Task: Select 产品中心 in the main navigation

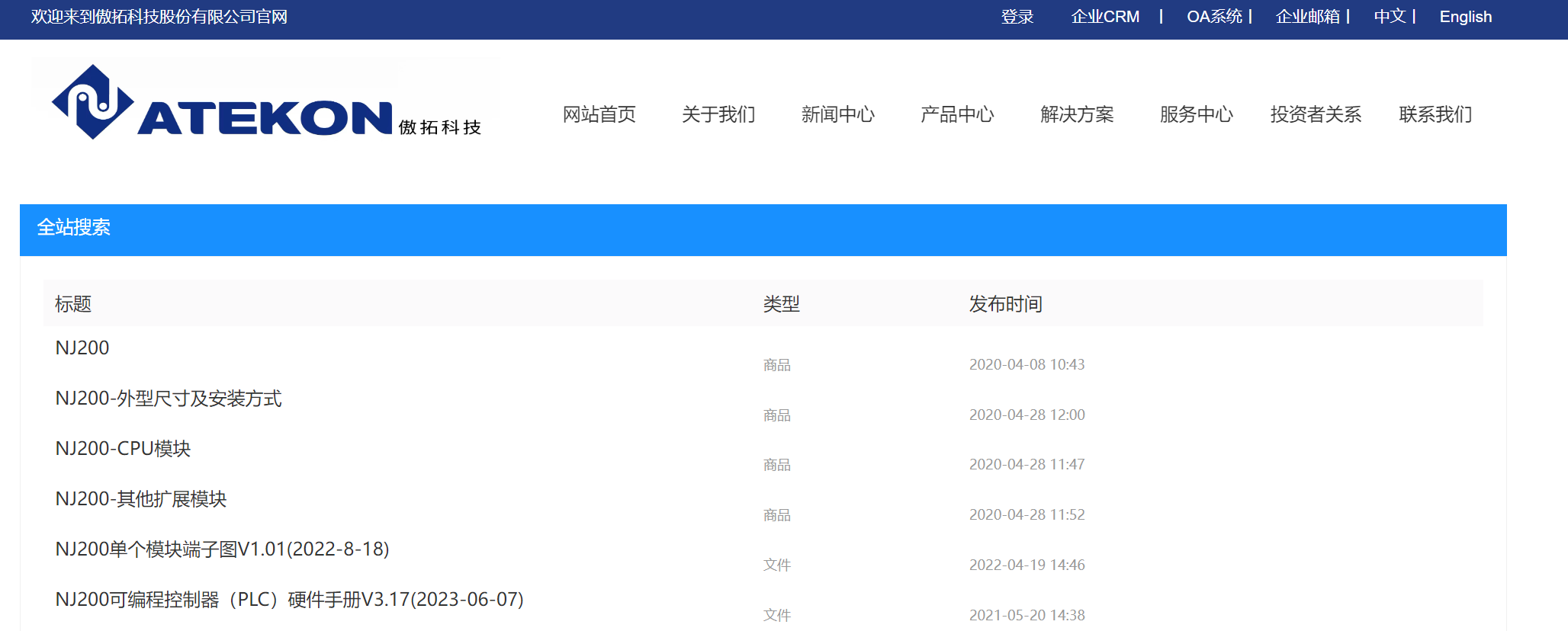Action: click(x=957, y=114)
